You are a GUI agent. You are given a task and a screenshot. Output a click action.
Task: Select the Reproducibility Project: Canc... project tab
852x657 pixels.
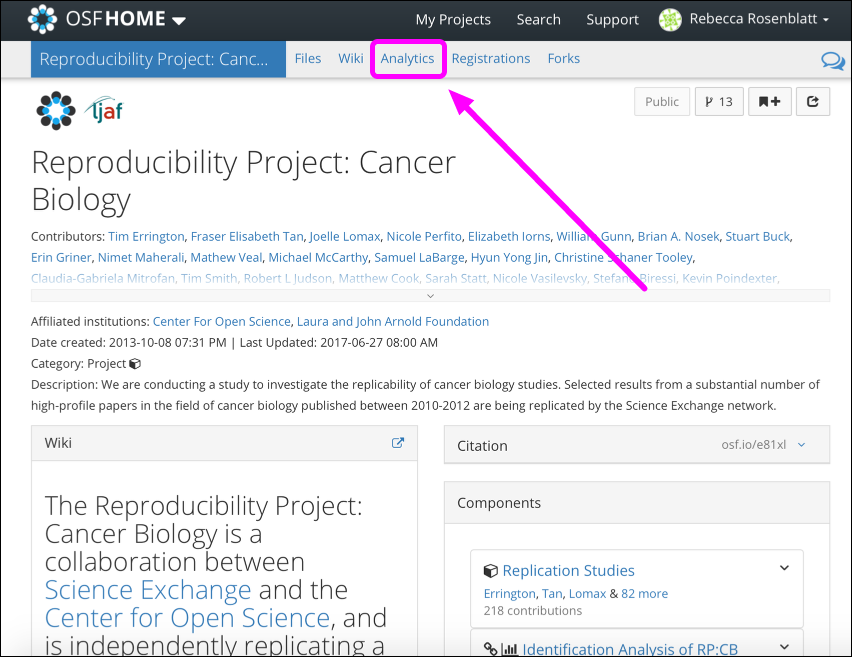[158, 59]
